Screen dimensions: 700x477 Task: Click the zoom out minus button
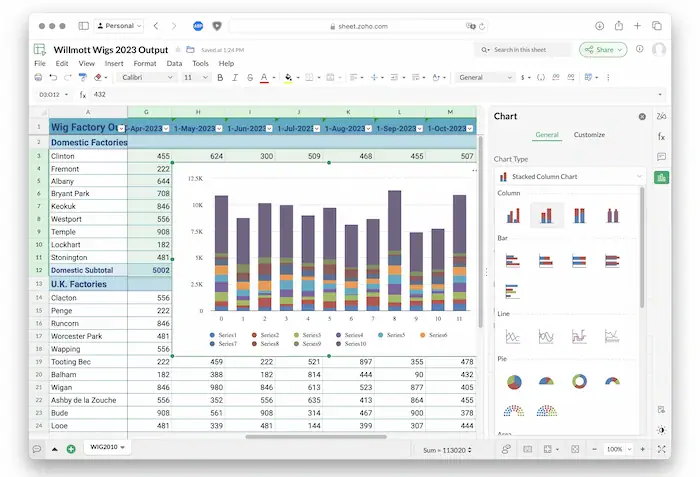pos(594,449)
